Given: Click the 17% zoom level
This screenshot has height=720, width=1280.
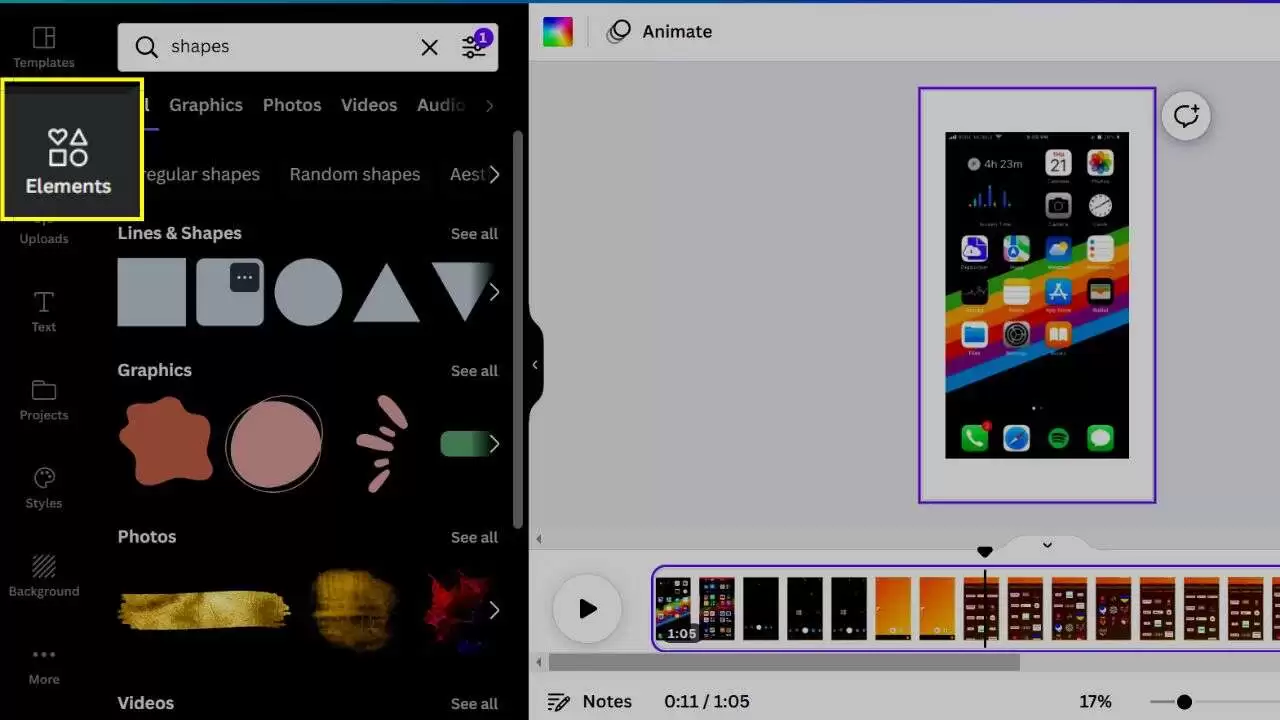Looking at the screenshot, I should pyautogui.click(x=1095, y=702).
